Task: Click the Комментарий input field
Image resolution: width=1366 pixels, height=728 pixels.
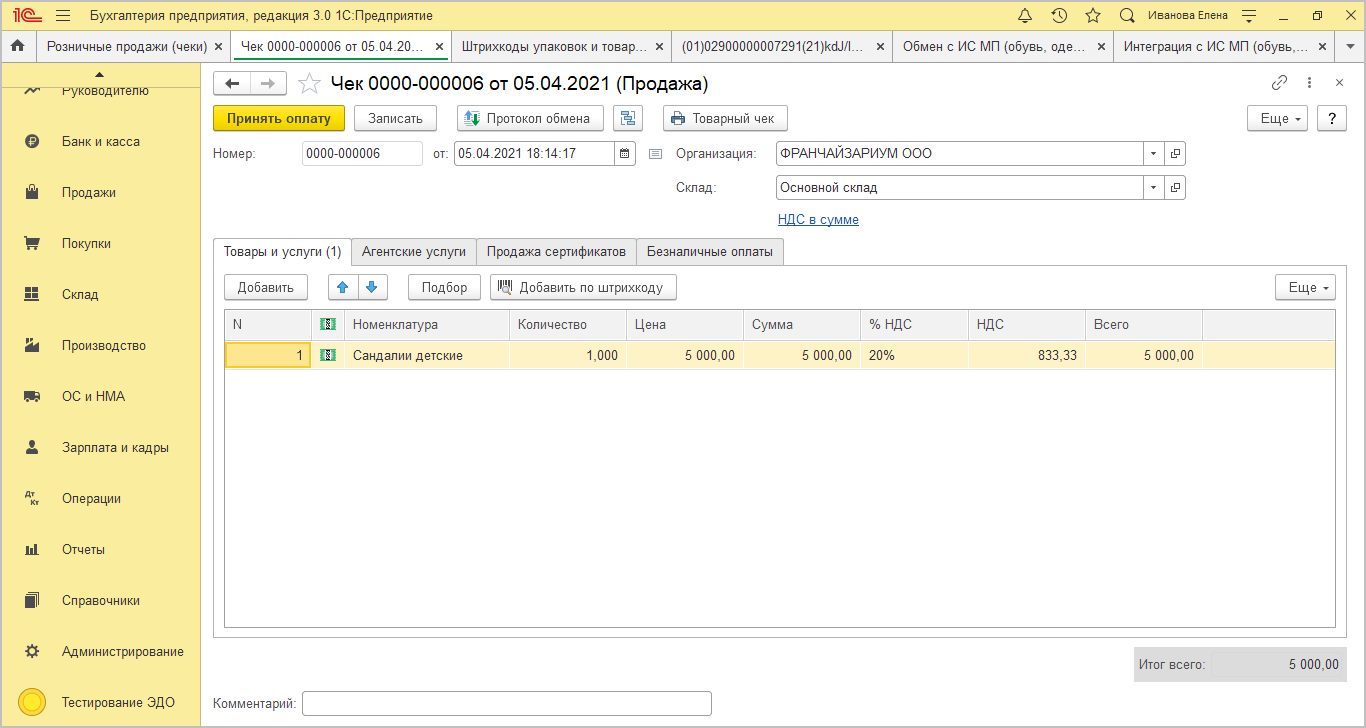Action: (x=507, y=704)
